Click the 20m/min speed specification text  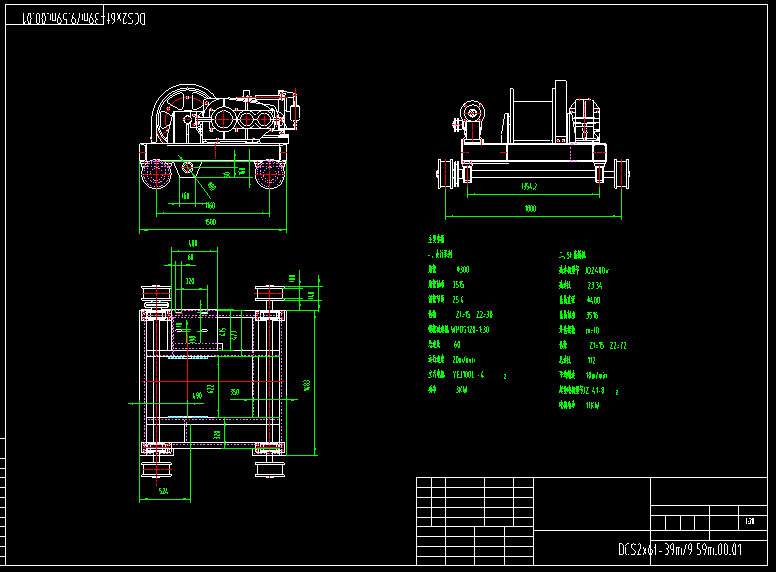[465, 359]
